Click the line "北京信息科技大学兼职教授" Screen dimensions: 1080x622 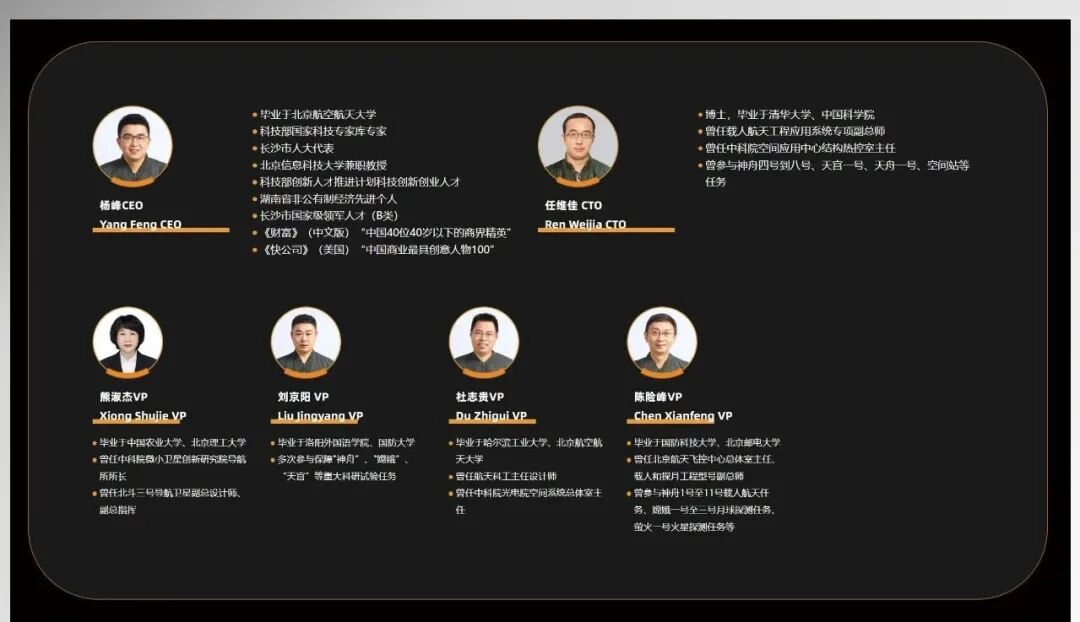tap(323, 165)
